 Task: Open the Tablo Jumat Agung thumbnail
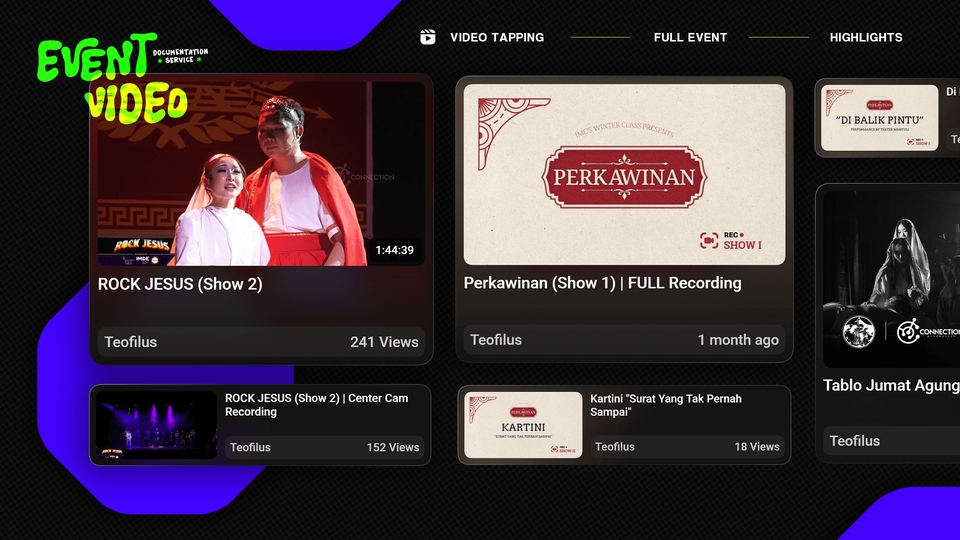tap(891, 279)
